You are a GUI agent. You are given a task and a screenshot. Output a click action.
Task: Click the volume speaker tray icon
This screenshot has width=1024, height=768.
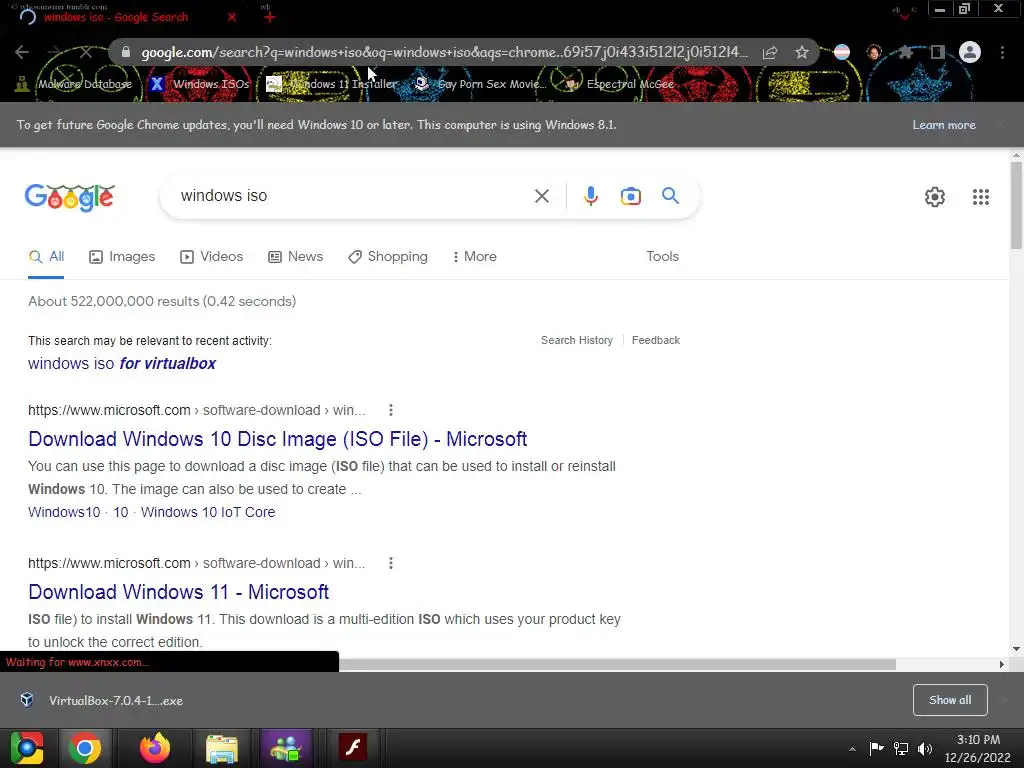925,749
